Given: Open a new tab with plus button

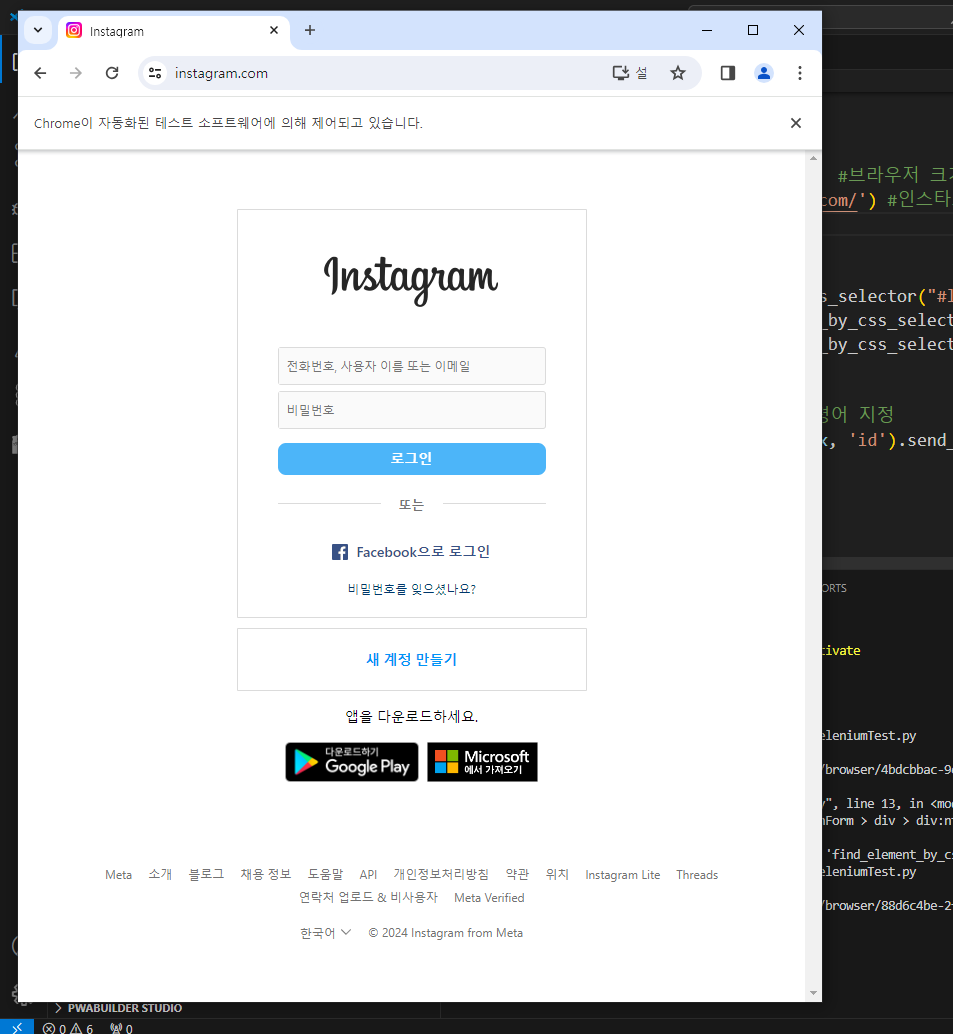Looking at the screenshot, I should pyautogui.click(x=310, y=30).
